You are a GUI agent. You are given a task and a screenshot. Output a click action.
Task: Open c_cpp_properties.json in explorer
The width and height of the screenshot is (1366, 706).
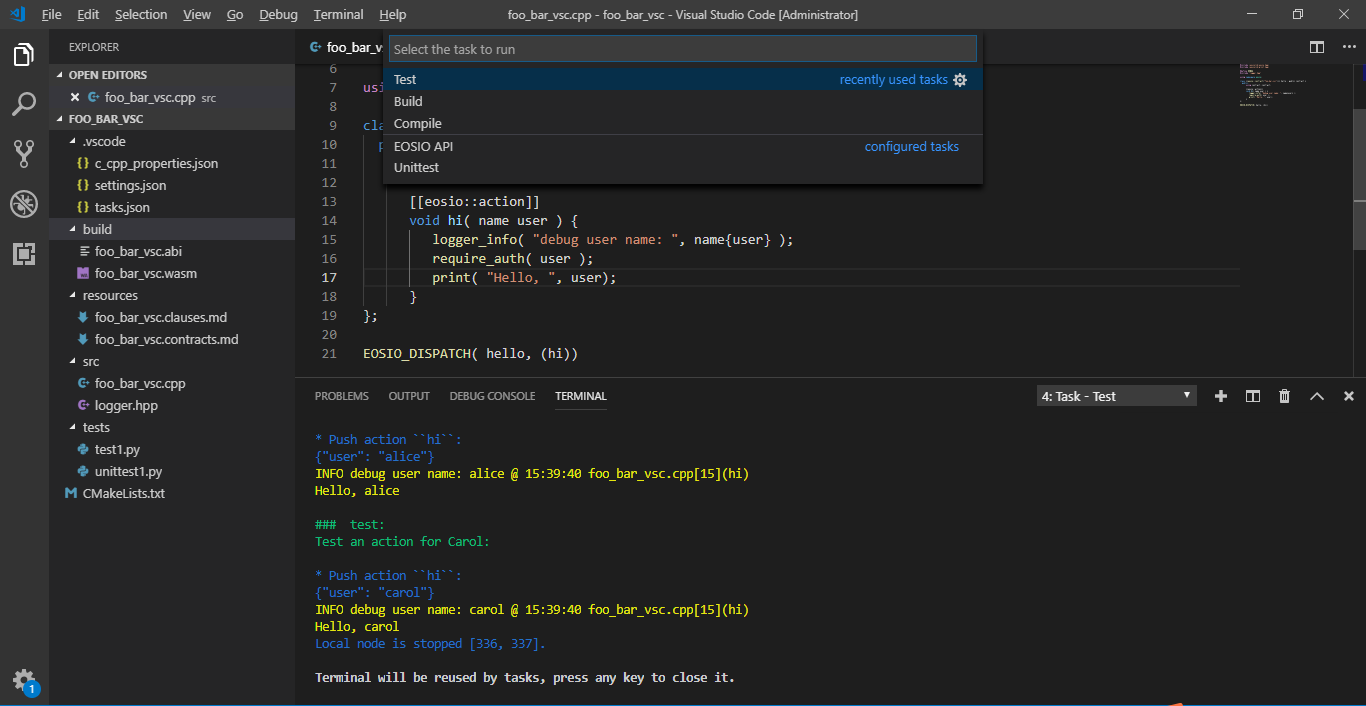click(172, 163)
